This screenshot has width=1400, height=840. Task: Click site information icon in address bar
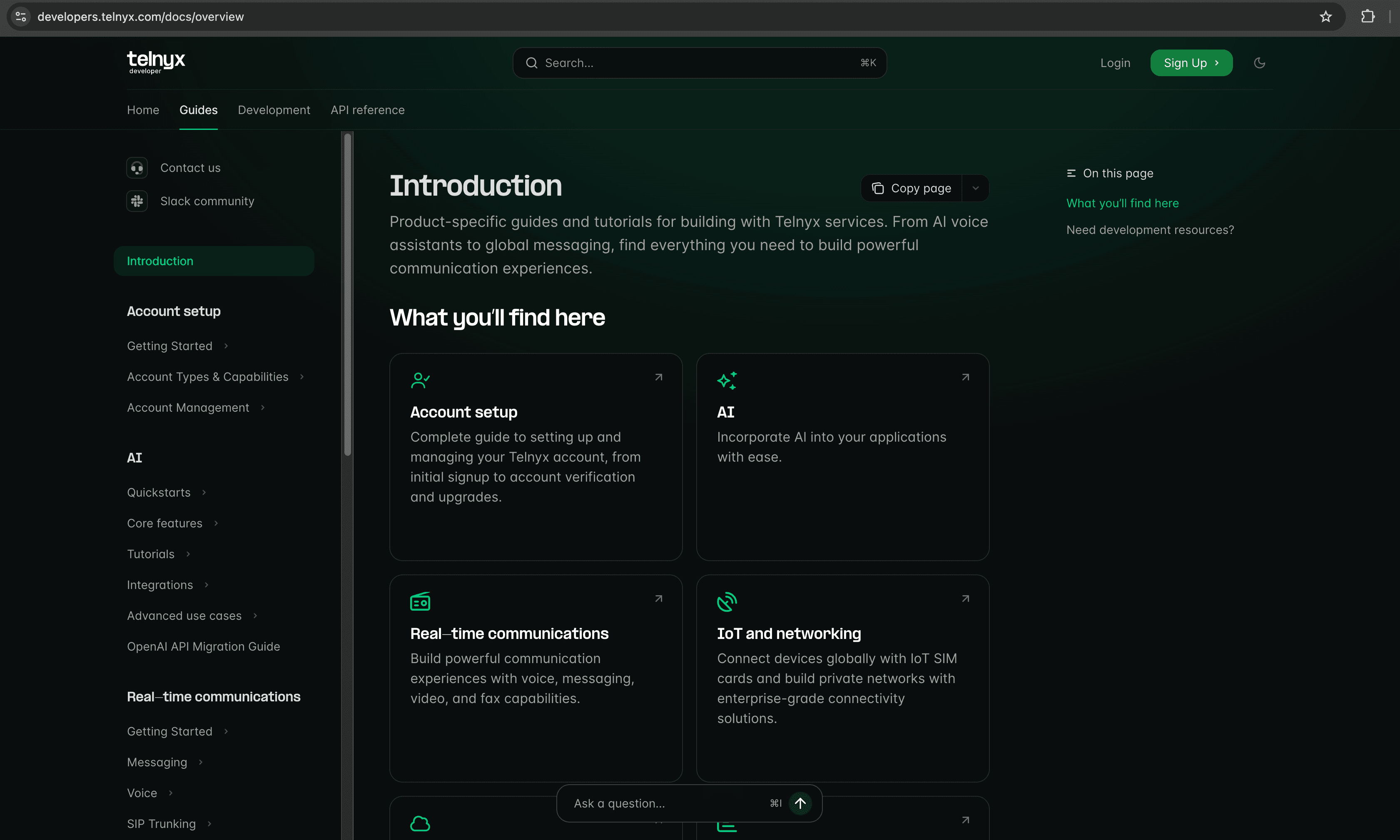pyautogui.click(x=21, y=16)
